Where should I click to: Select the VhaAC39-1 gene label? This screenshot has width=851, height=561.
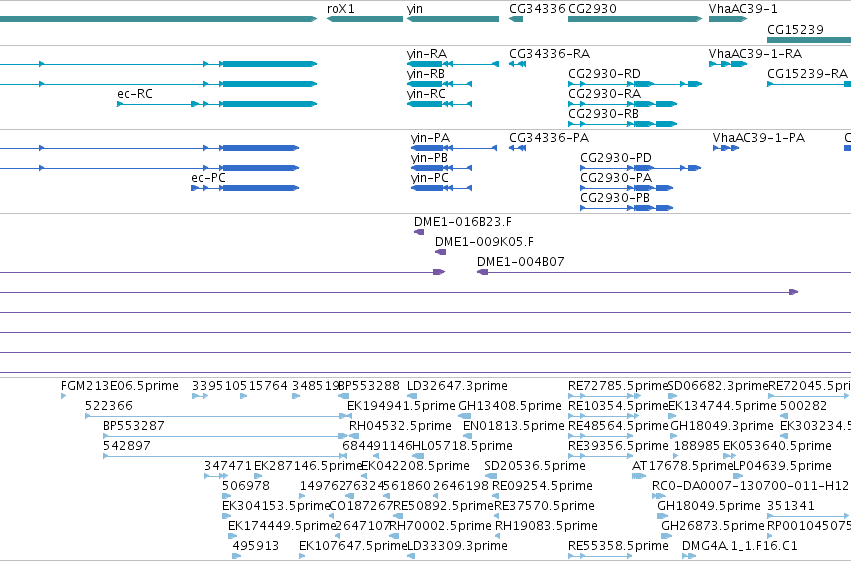(743, 9)
